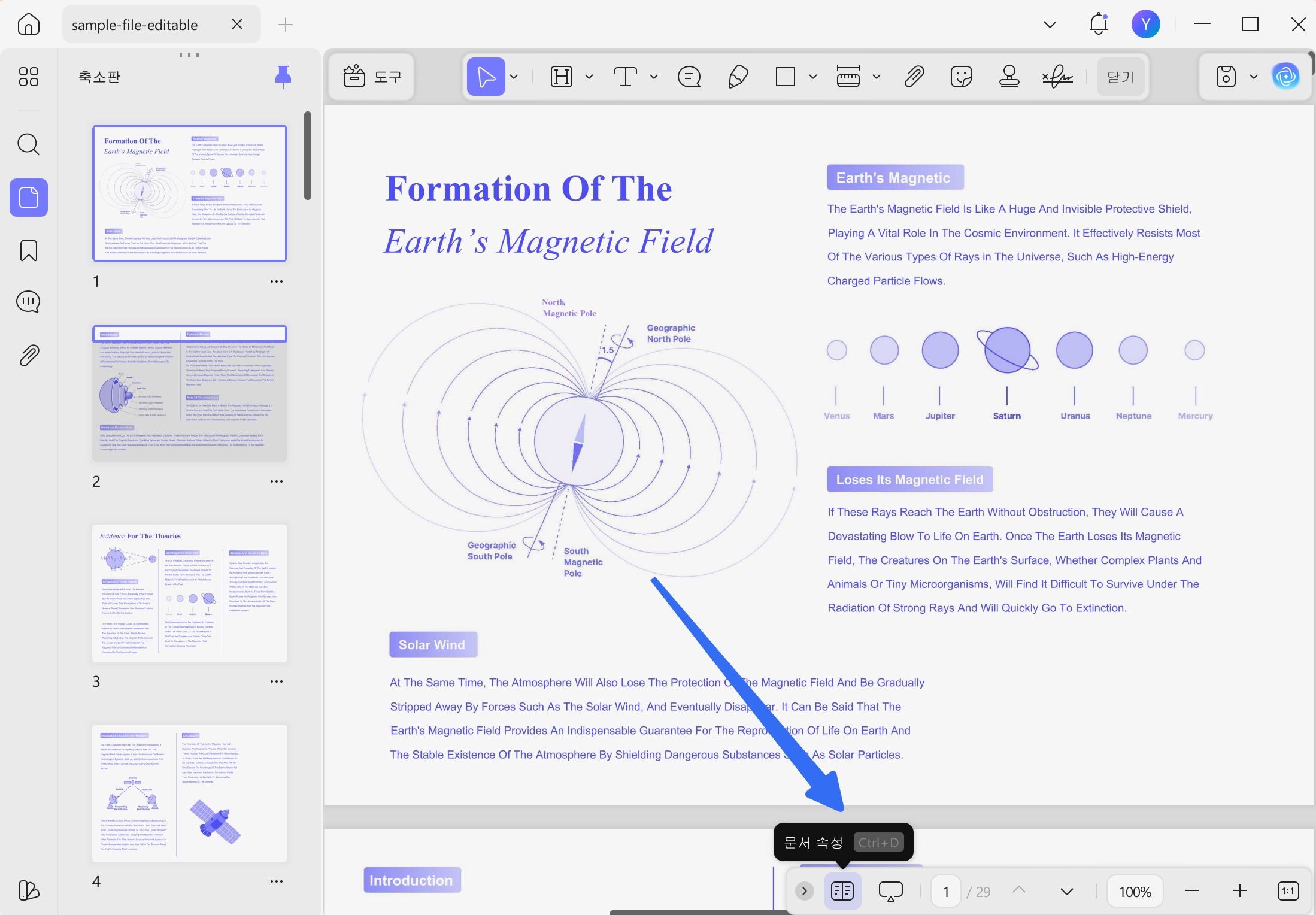Close the sample-file-editable tab
The image size is (1316, 915).
click(237, 25)
